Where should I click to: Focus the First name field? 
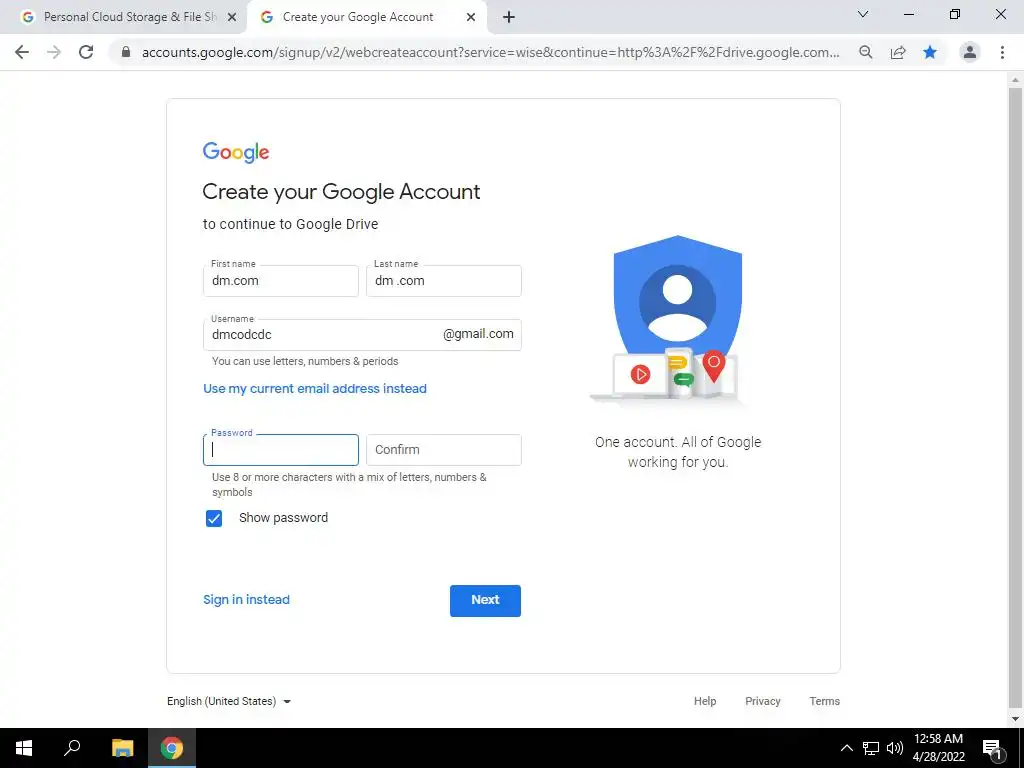pyautogui.click(x=281, y=281)
